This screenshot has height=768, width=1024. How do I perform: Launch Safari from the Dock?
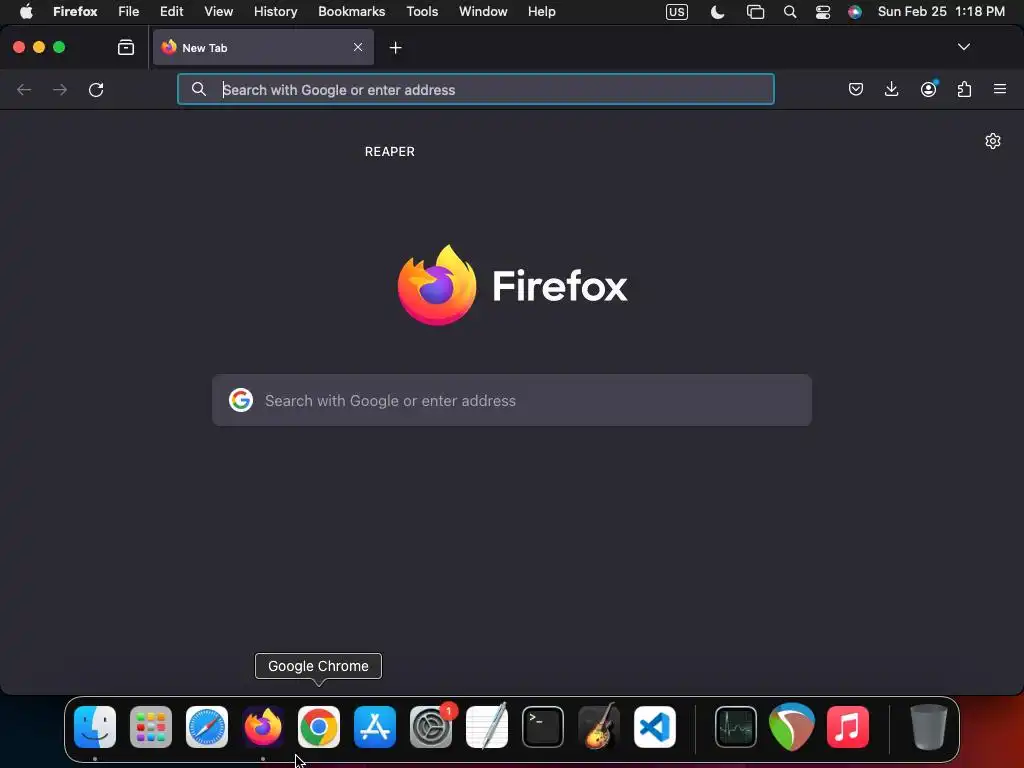point(207,727)
